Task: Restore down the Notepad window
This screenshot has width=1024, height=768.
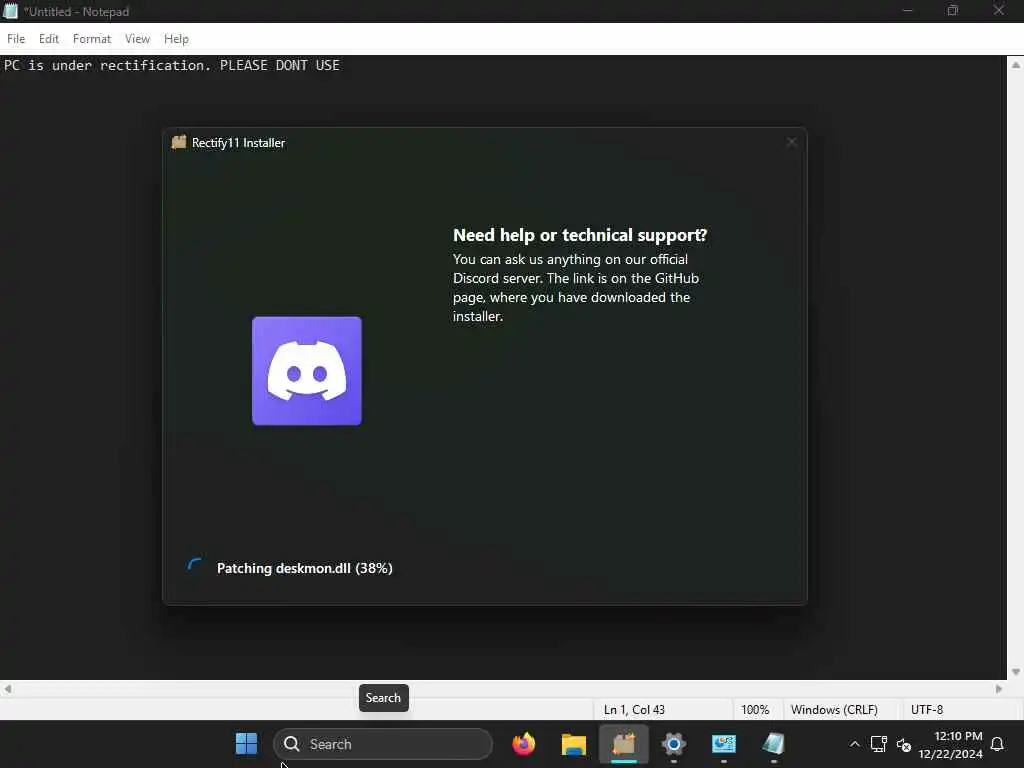Action: coord(953,11)
